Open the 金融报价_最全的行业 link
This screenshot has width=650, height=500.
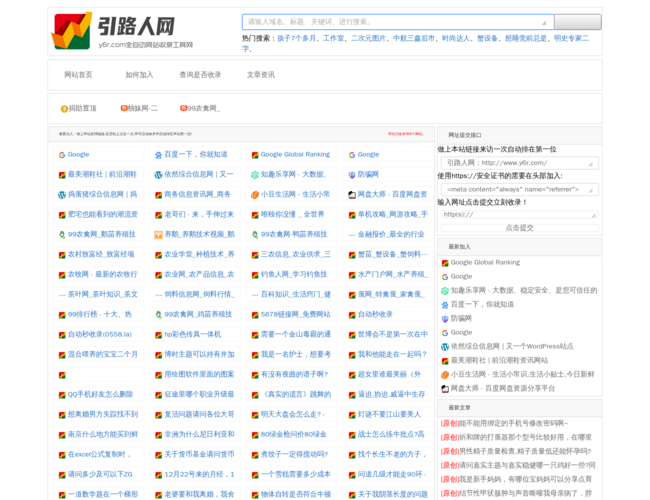[x=391, y=234]
